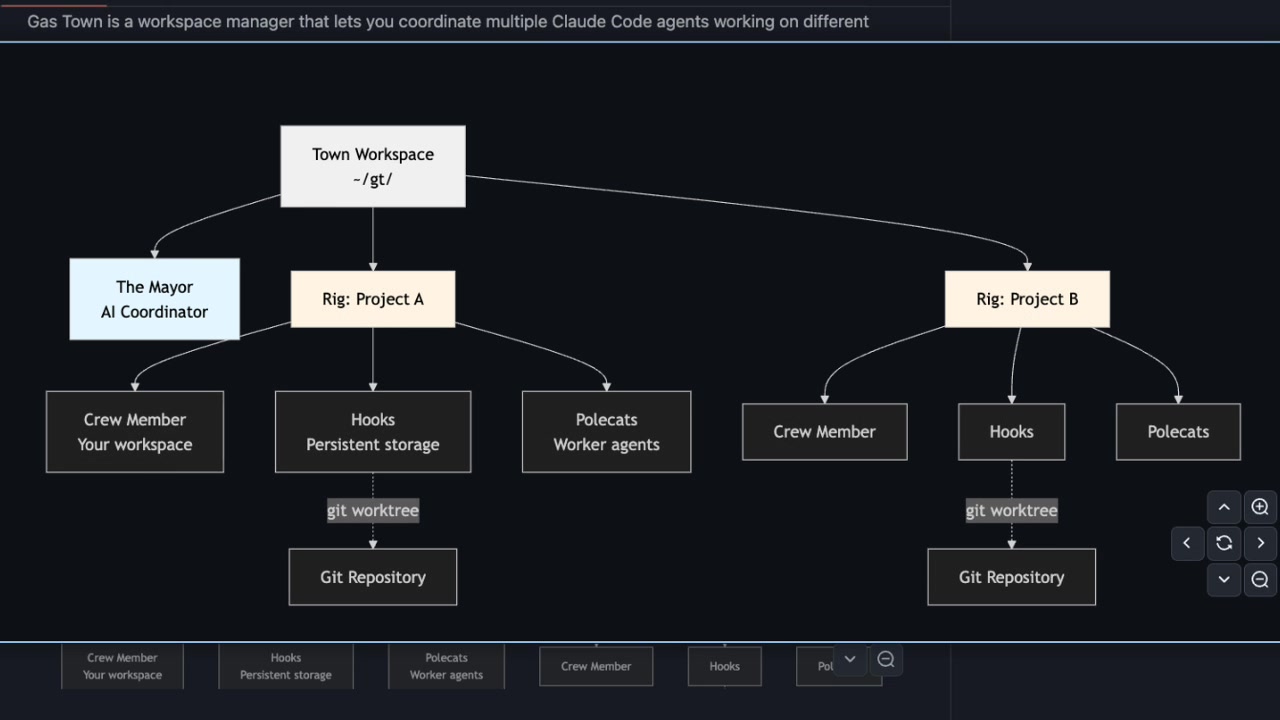Zoom out with the magnifier minus icon
1280x720 pixels.
[1260, 580]
